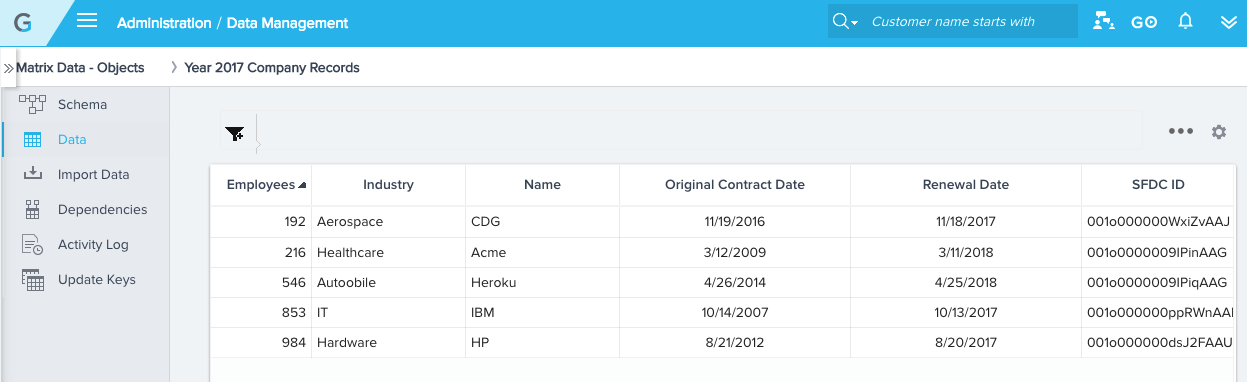Open the hierarchy sitemap icon in header
1247x382 pixels.
tap(1104, 21)
